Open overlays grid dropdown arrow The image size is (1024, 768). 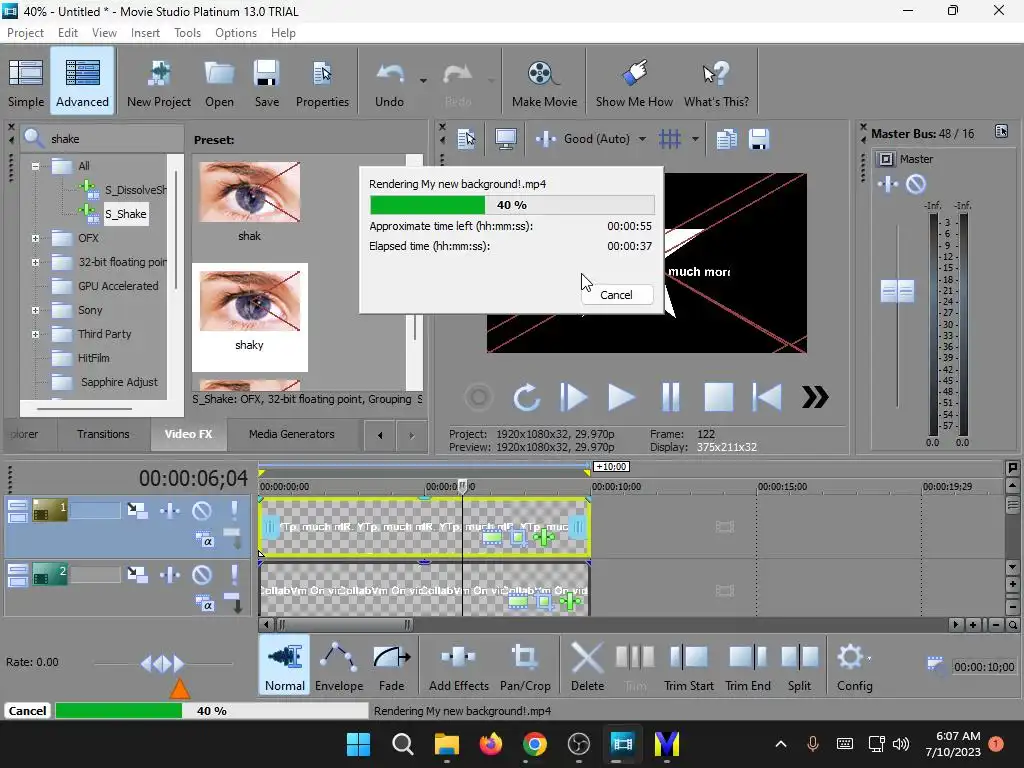695,138
